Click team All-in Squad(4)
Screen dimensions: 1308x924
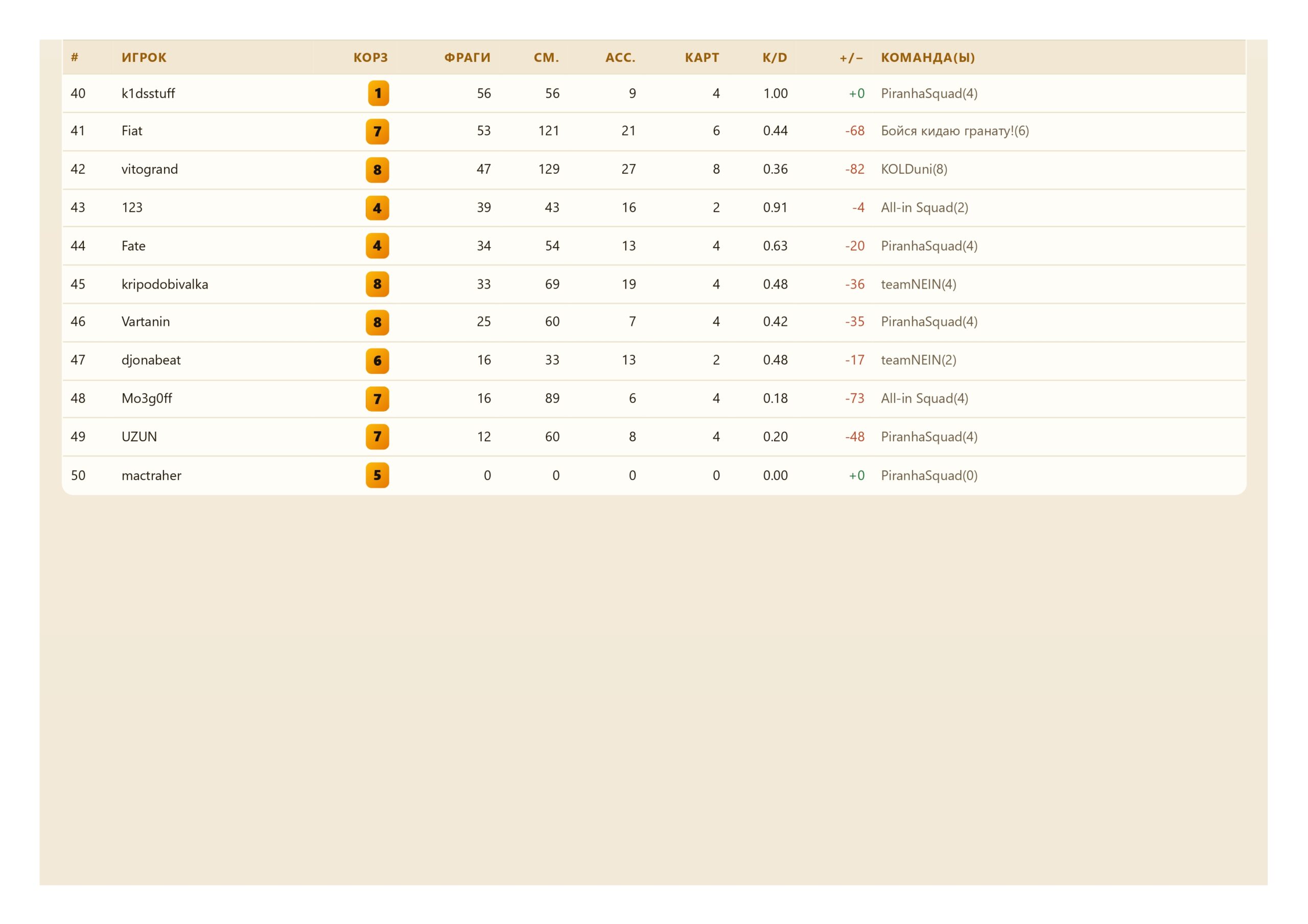tap(925, 398)
